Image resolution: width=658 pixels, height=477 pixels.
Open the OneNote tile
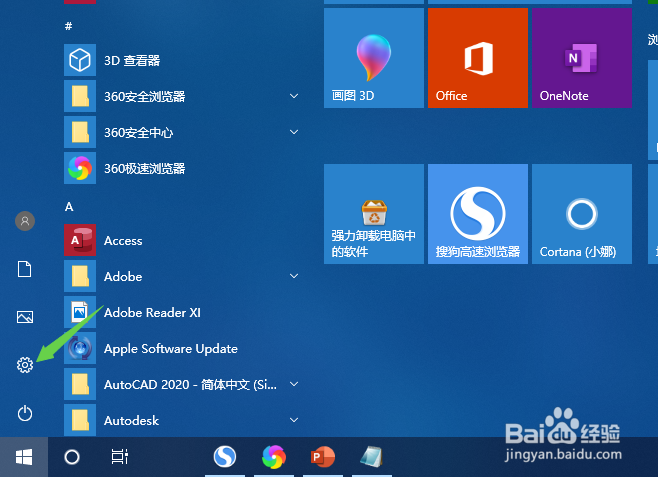pyautogui.click(x=582, y=58)
